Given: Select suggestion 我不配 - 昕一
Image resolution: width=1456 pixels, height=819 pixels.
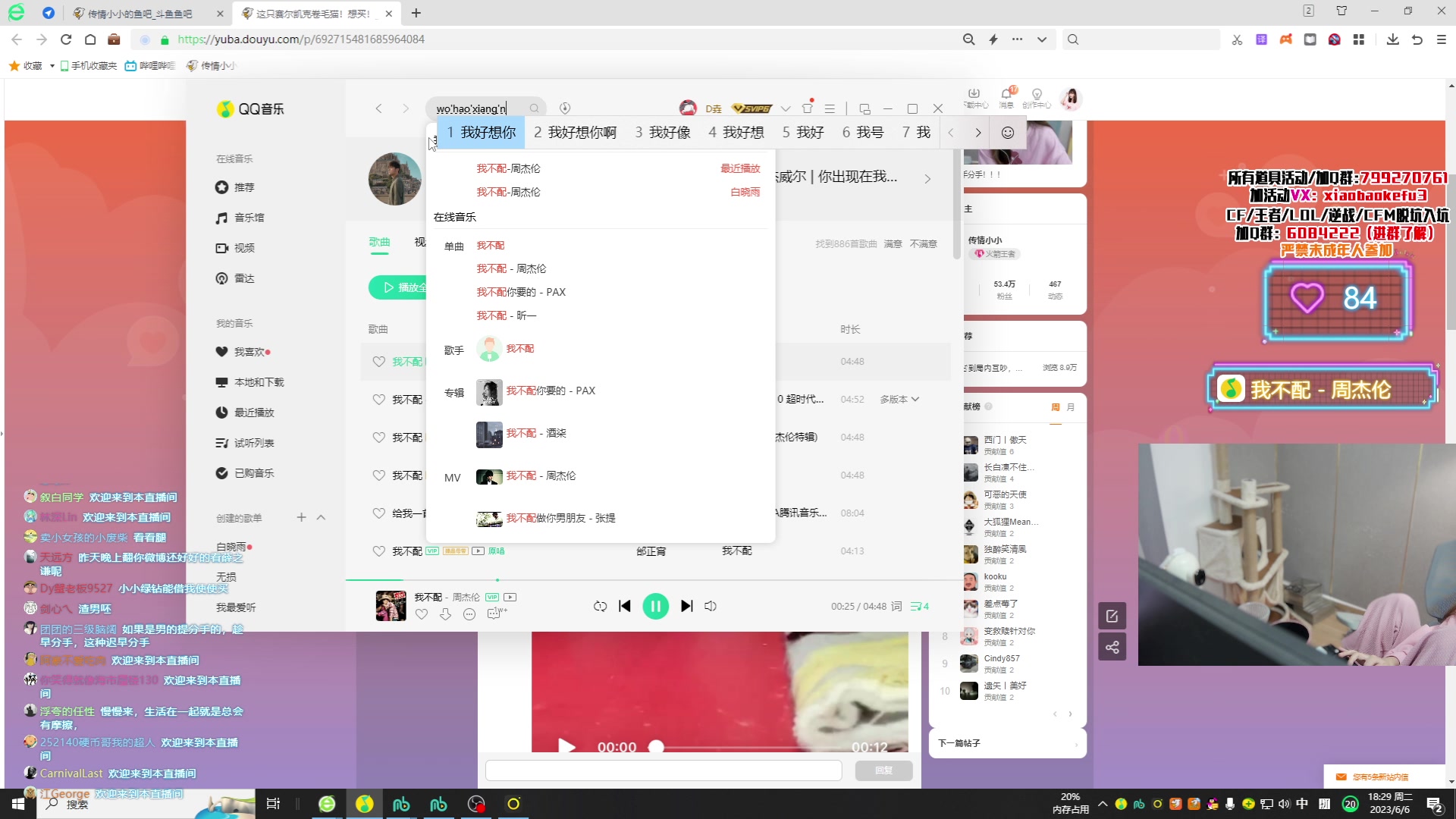Looking at the screenshot, I should [507, 315].
